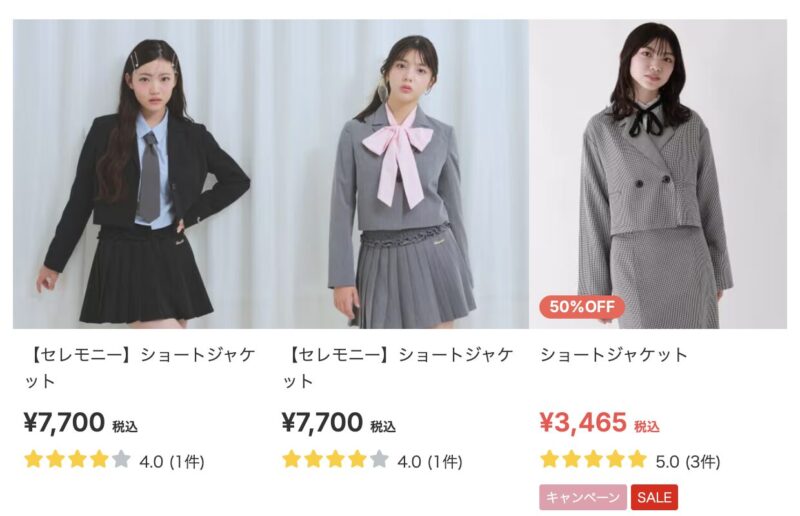This screenshot has height=516, width=800.
Task: Click the 50%OFF badge on third product
Action: tap(582, 307)
